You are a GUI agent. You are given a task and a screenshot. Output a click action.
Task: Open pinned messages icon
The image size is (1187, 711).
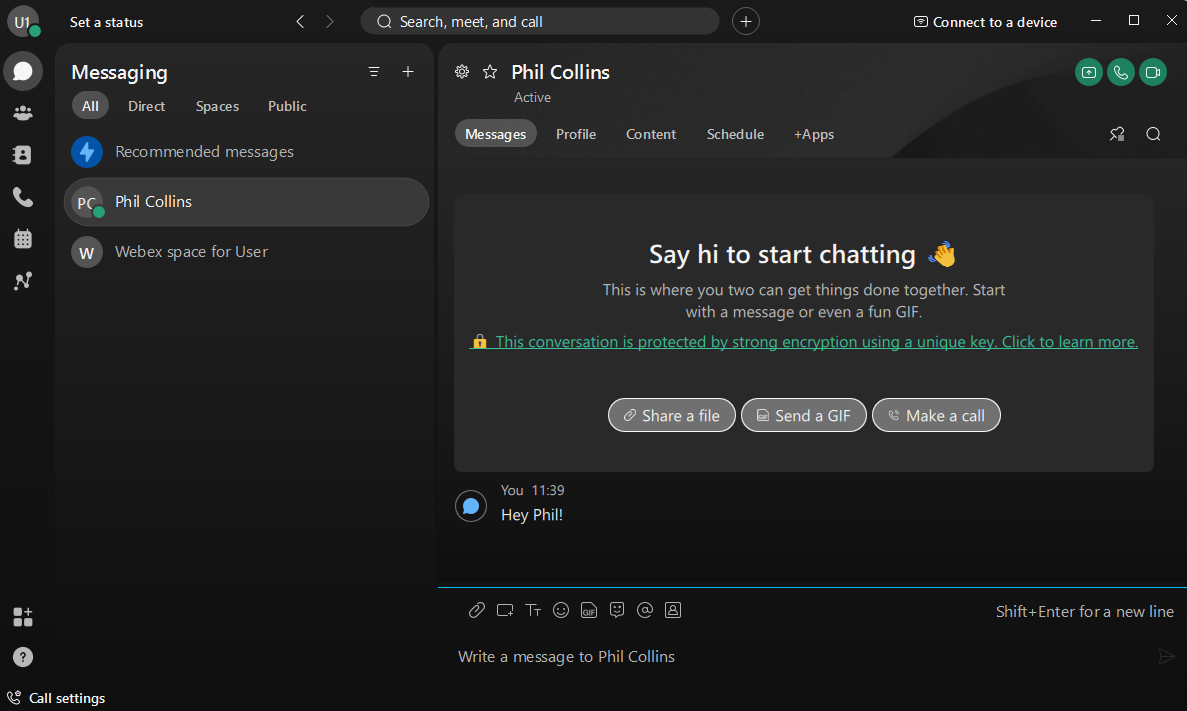1117,134
